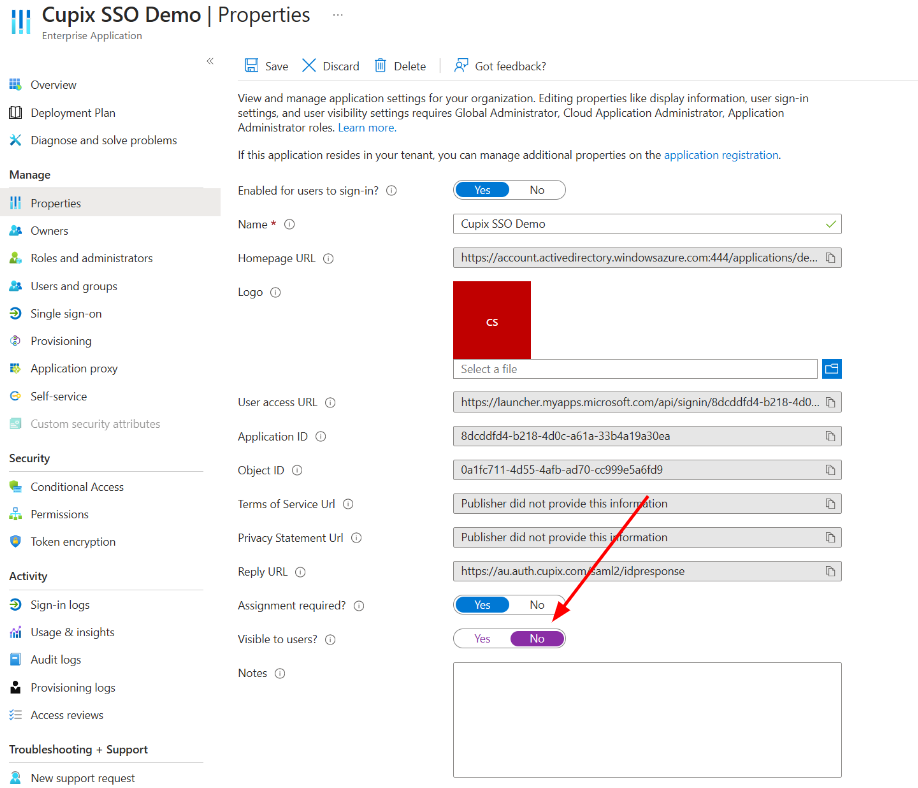918x788 pixels.
Task: Set Enabled for users to sign-in to No
Action: [x=537, y=190]
